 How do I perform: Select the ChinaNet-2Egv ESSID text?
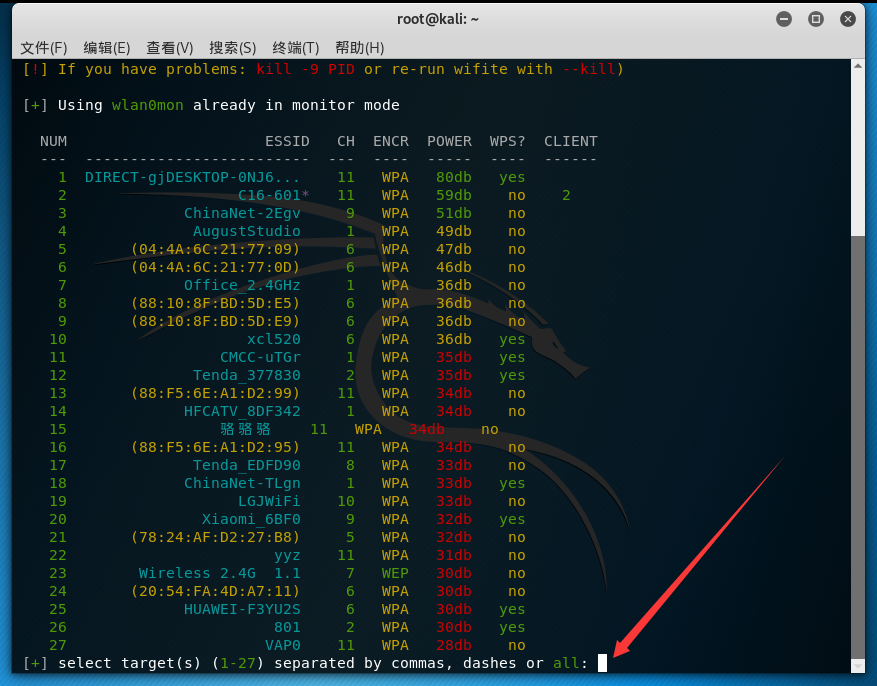pyautogui.click(x=242, y=214)
